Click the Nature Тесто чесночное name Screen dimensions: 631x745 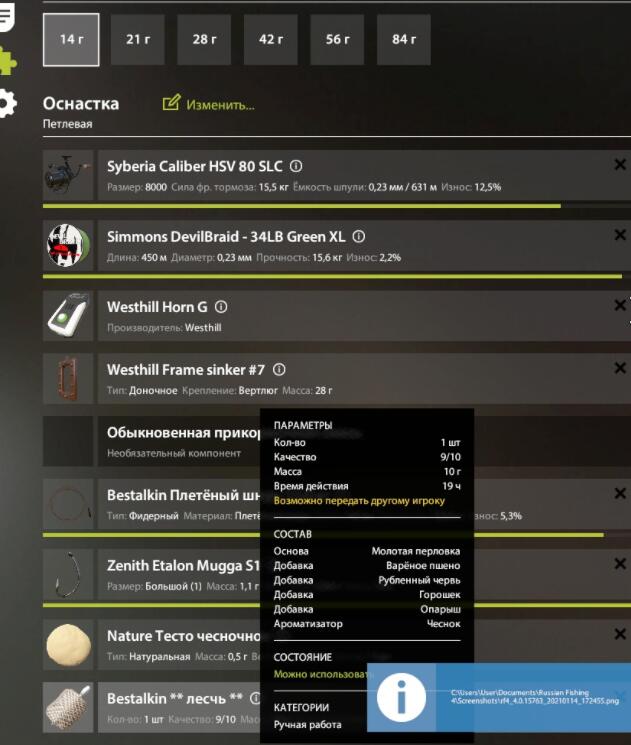coord(183,636)
